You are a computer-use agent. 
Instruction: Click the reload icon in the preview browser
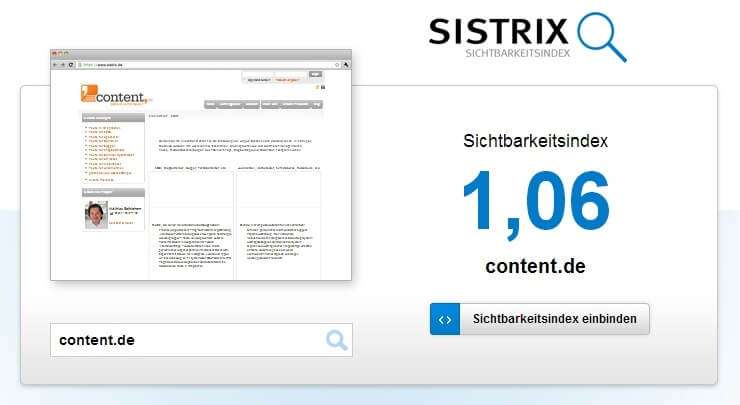pos(71,65)
